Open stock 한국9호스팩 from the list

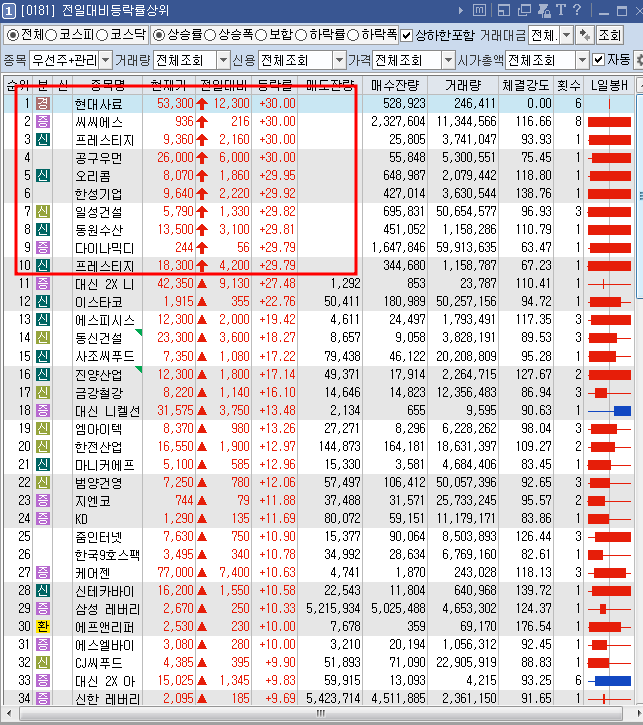(107, 555)
